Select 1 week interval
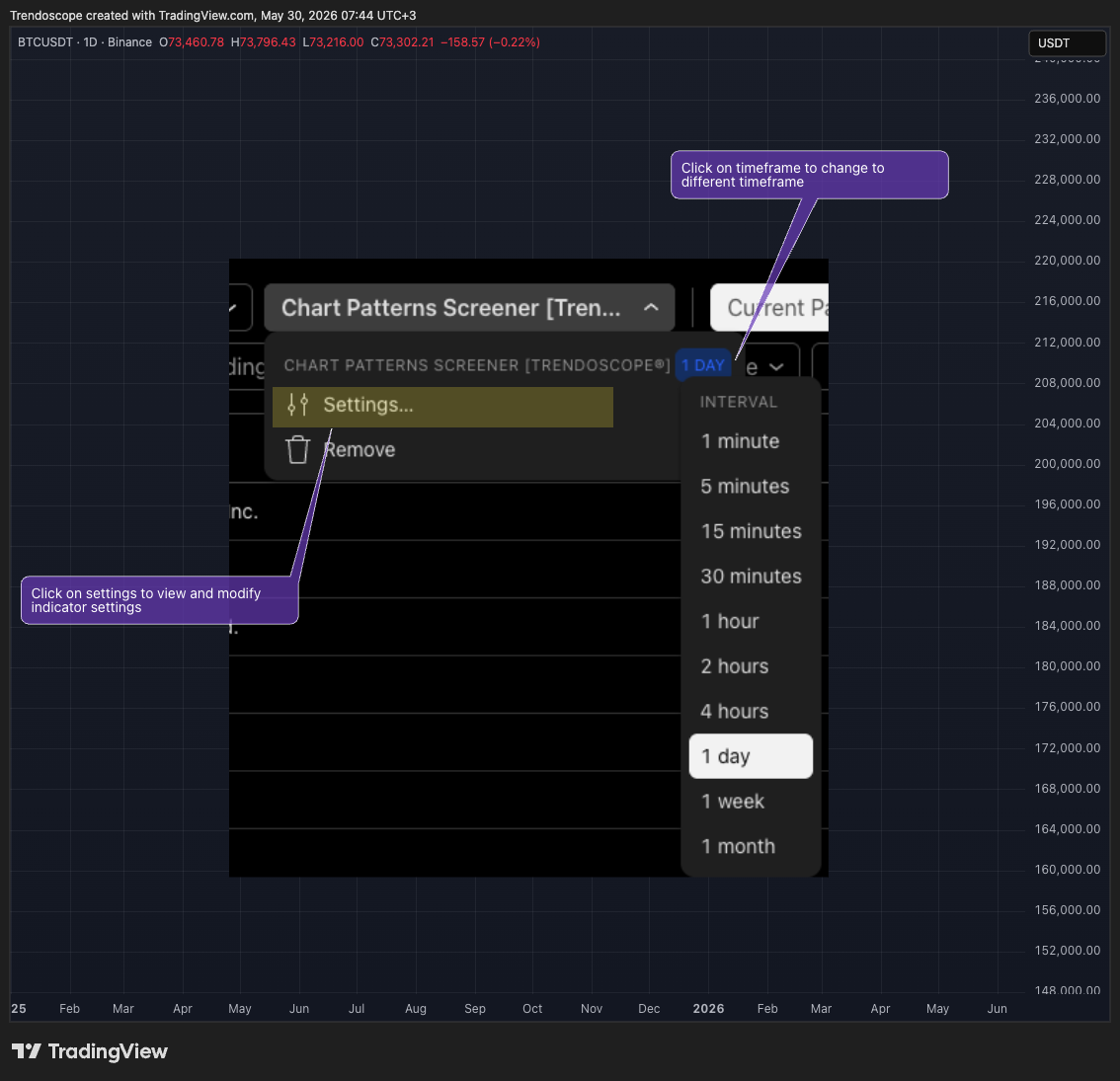Screen dimensions: 1120x1081 click(x=750, y=801)
